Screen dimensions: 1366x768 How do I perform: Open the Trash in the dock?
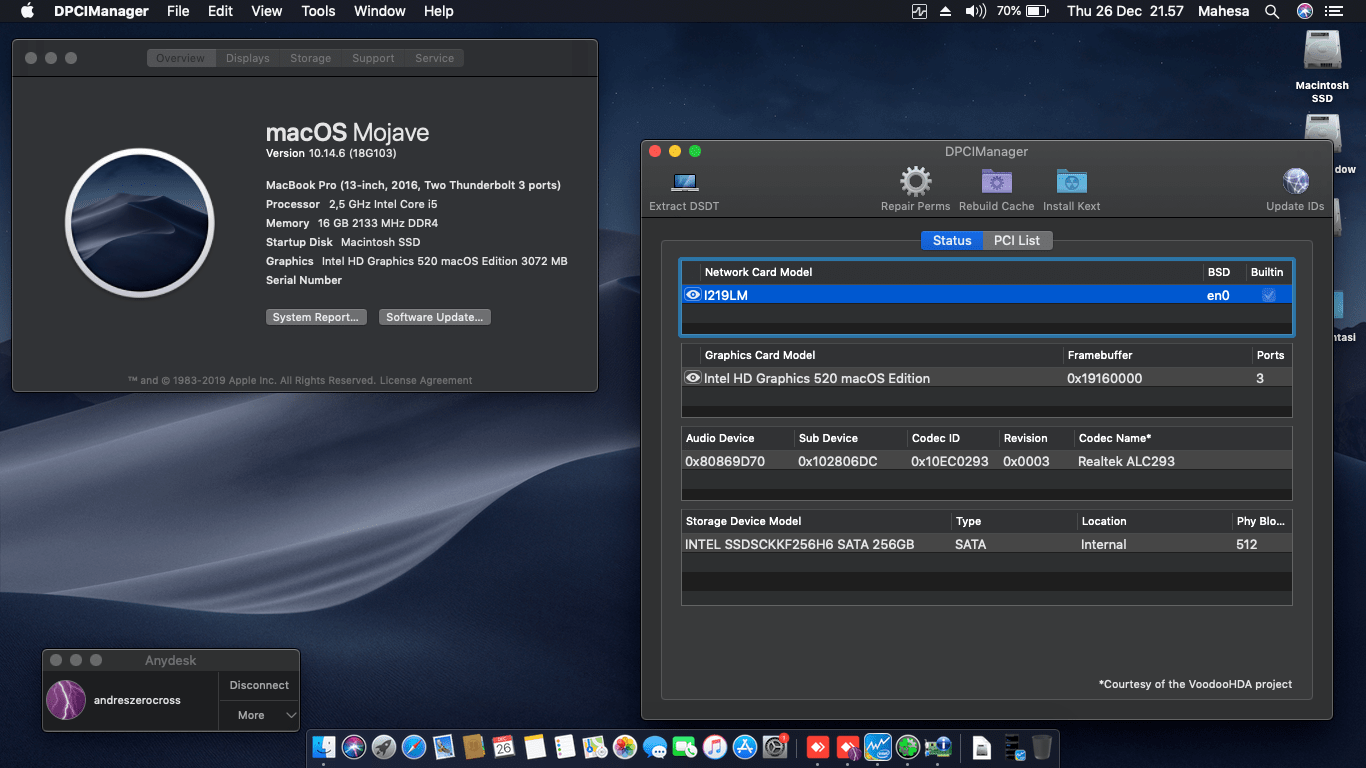click(x=1042, y=746)
